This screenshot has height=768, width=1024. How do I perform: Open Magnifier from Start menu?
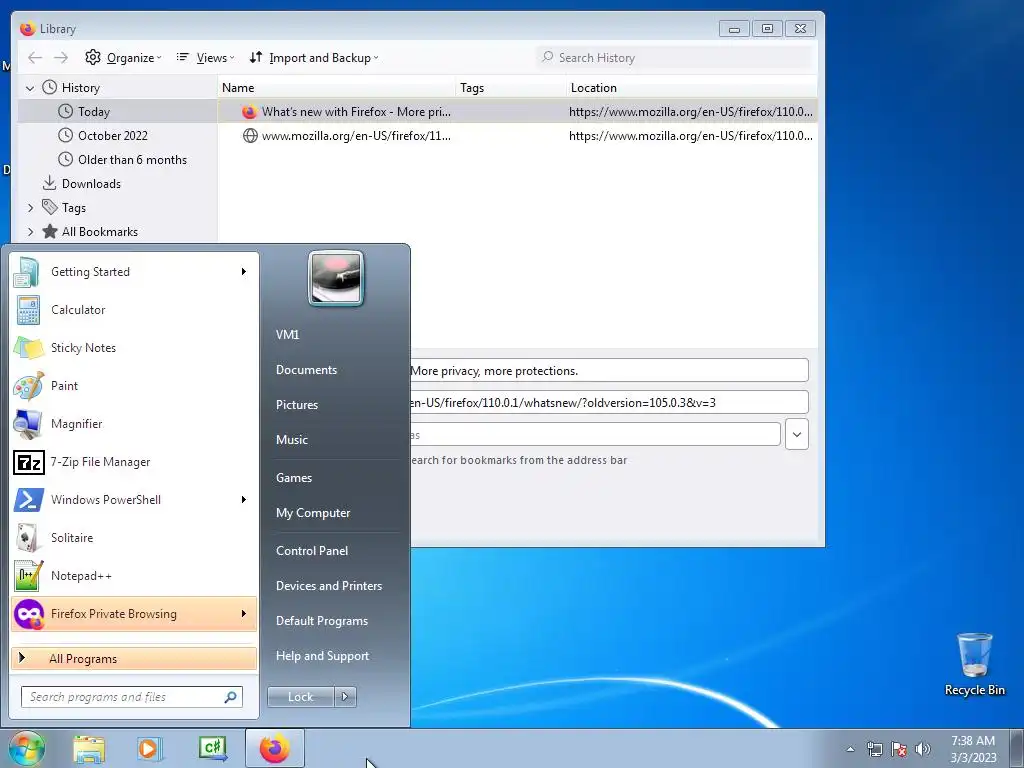tap(134, 423)
